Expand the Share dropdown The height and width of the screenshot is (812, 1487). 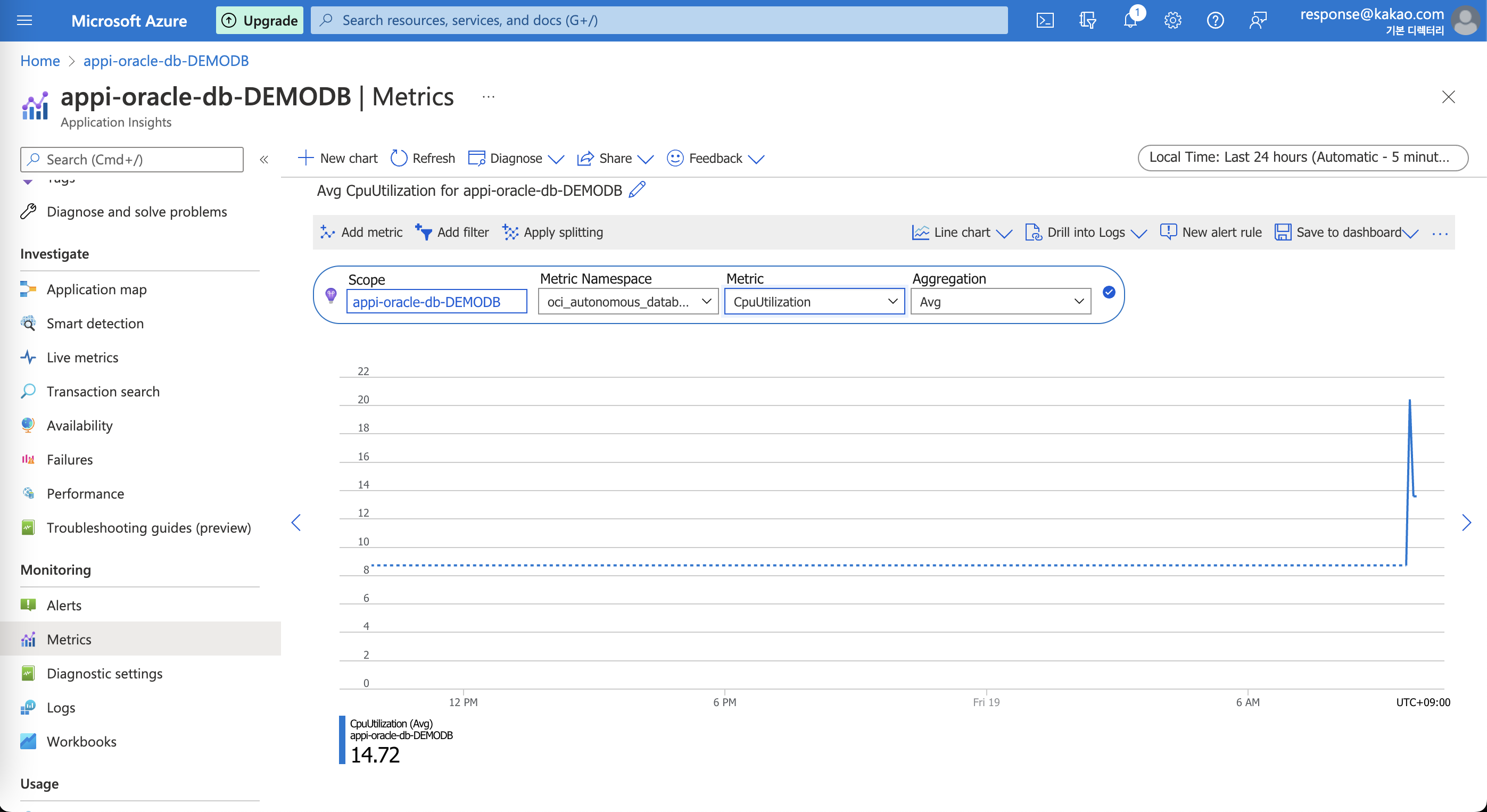coord(615,158)
